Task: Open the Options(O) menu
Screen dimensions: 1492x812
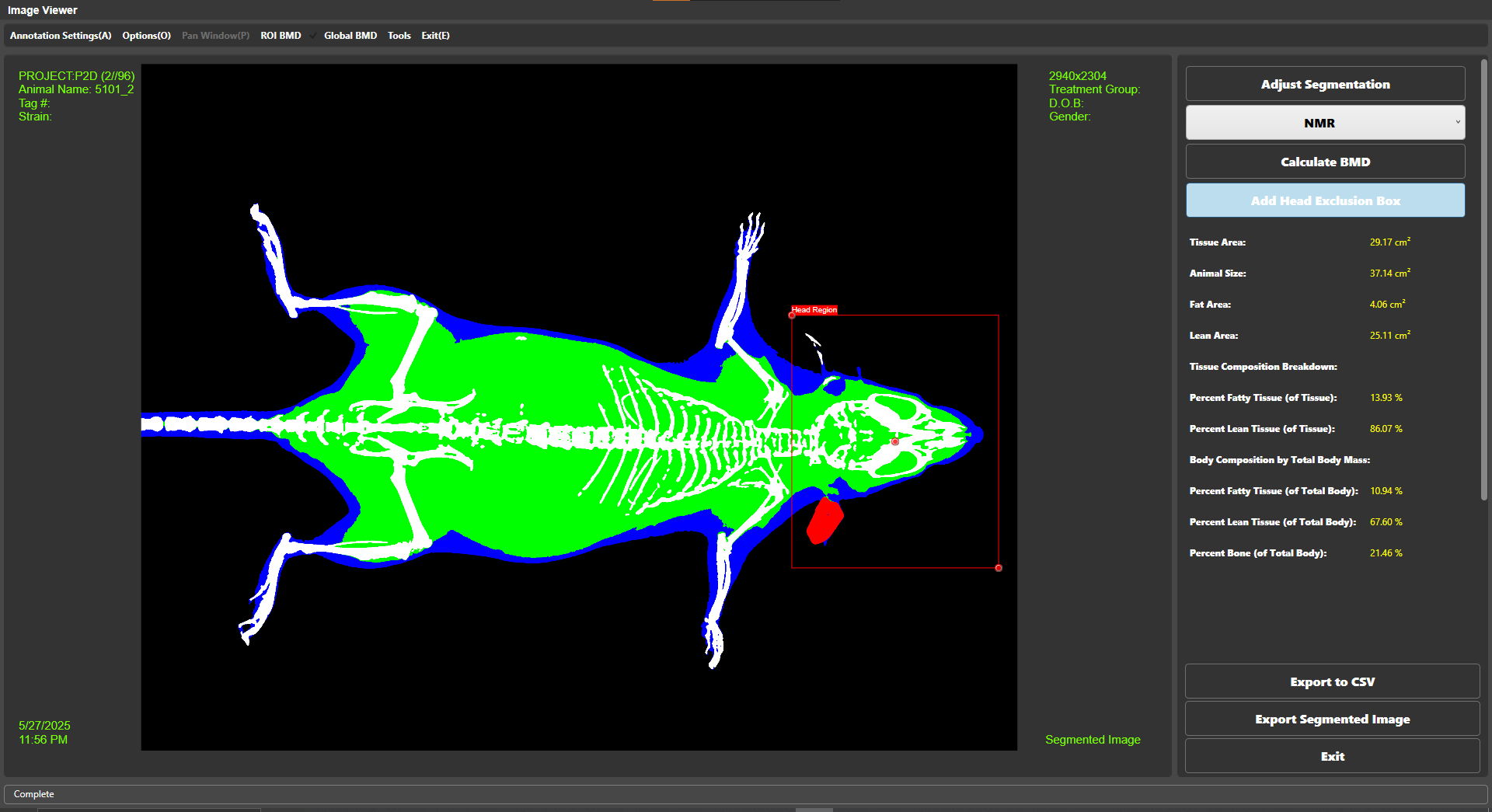Action: [x=146, y=36]
